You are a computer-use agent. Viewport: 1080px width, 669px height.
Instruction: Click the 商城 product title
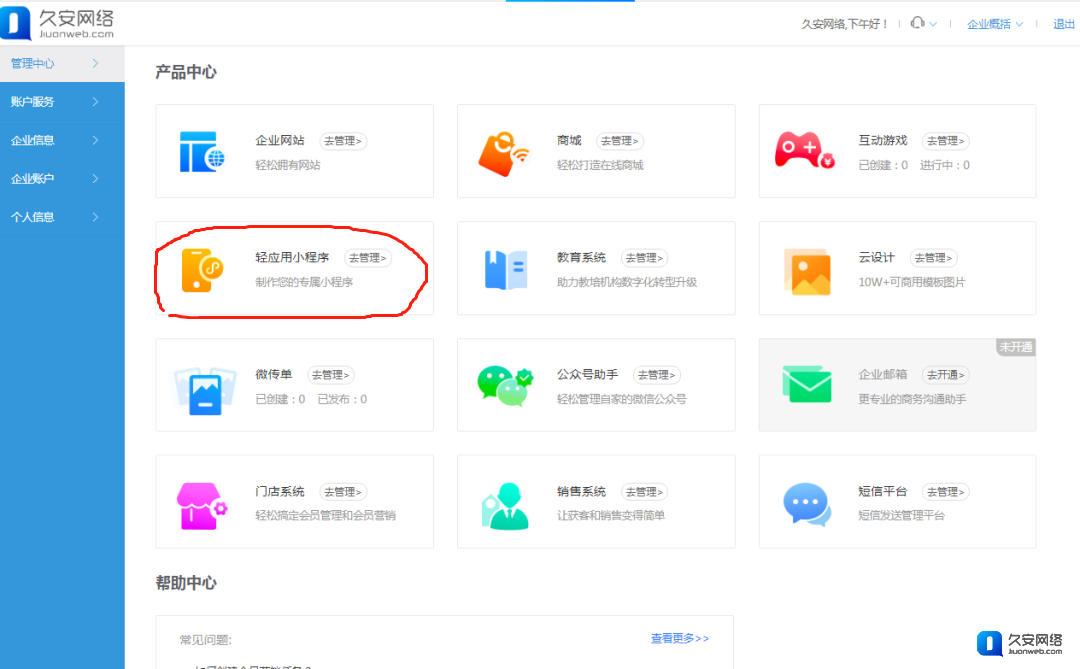569,141
